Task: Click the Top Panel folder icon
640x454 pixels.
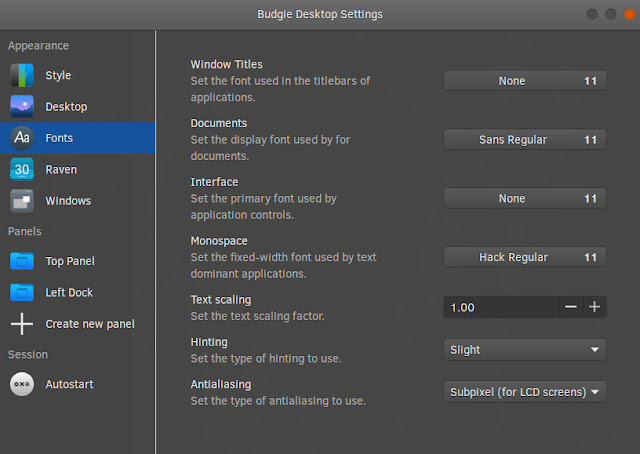Action: pyautogui.click(x=22, y=261)
